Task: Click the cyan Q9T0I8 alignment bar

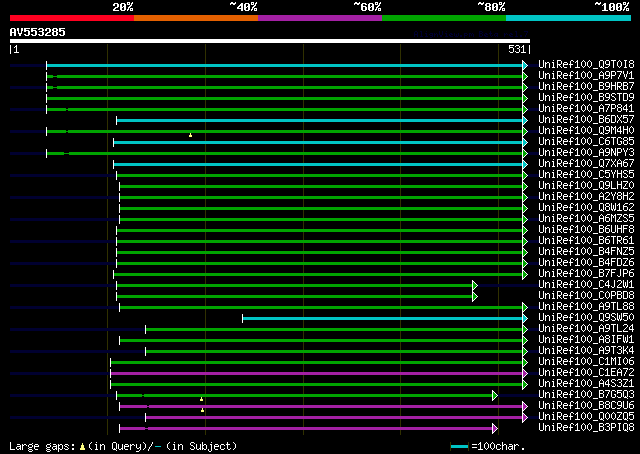Action: 284,65
